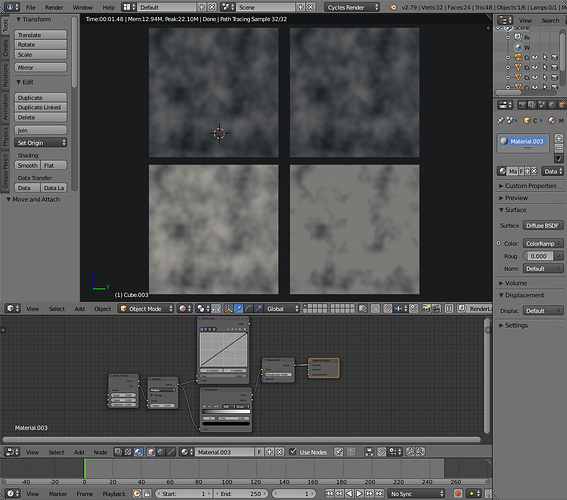Click the Smooth shading button

coord(27,165)
